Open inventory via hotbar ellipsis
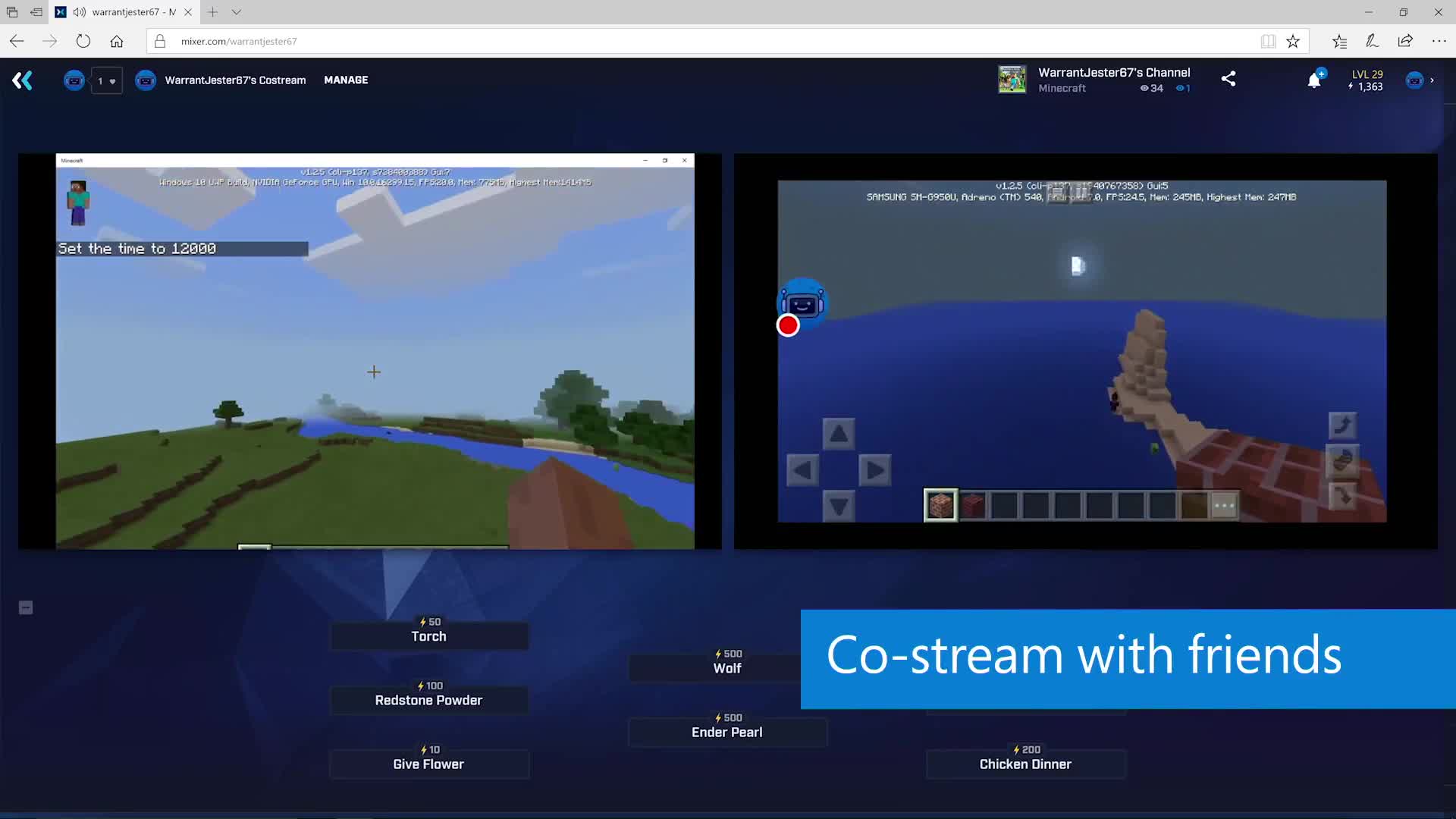The height and width of the screenshot is (819, 1456). click(x=1224, y=505)
